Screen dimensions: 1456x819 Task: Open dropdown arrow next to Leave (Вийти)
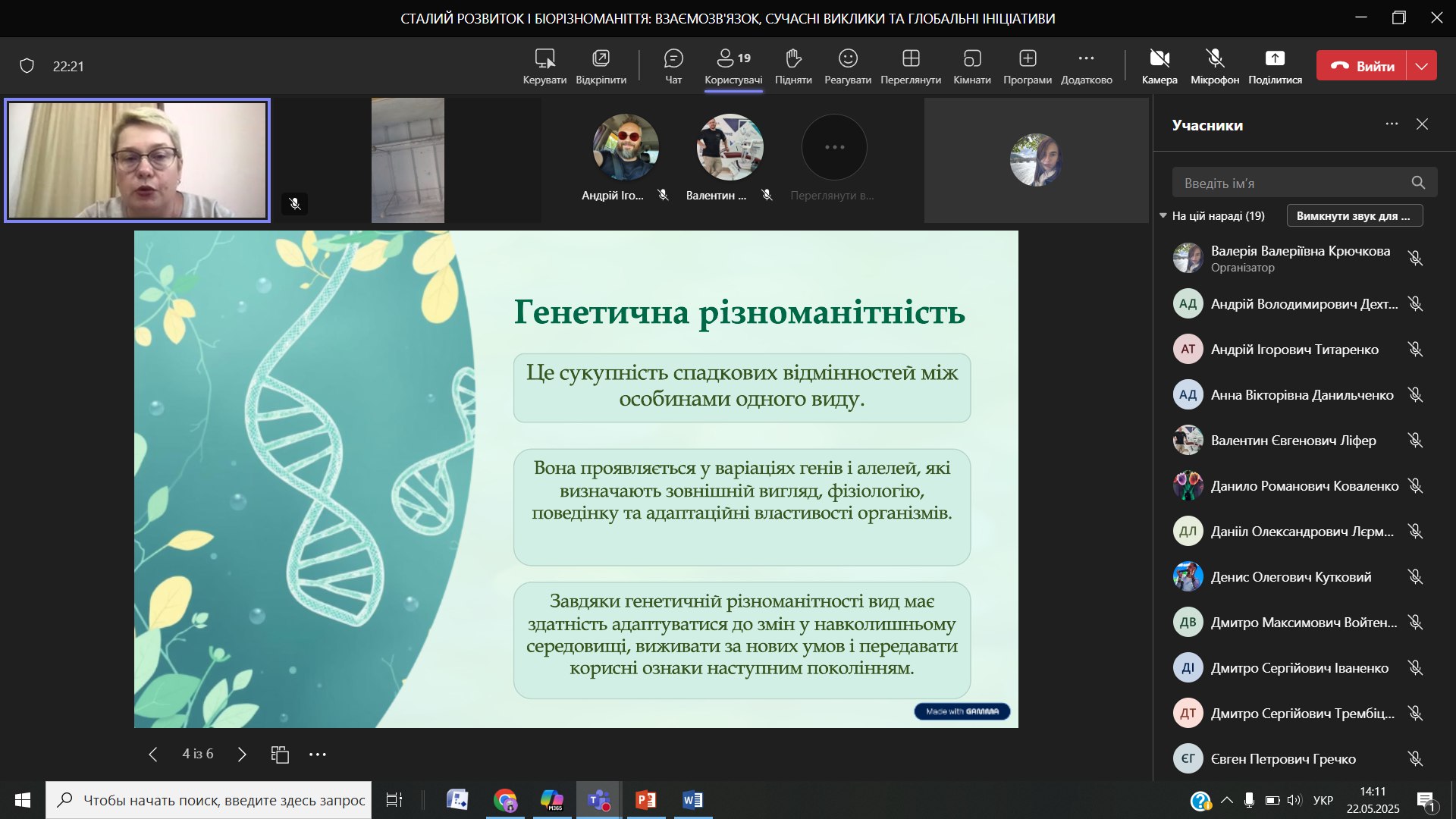click(x=1422, y=66)
